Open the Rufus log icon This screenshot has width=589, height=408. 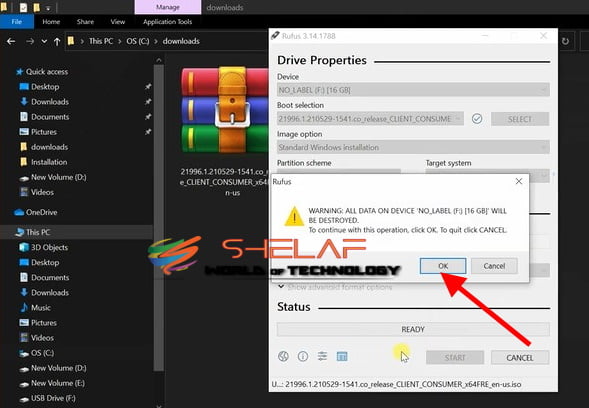pos(342,356)
